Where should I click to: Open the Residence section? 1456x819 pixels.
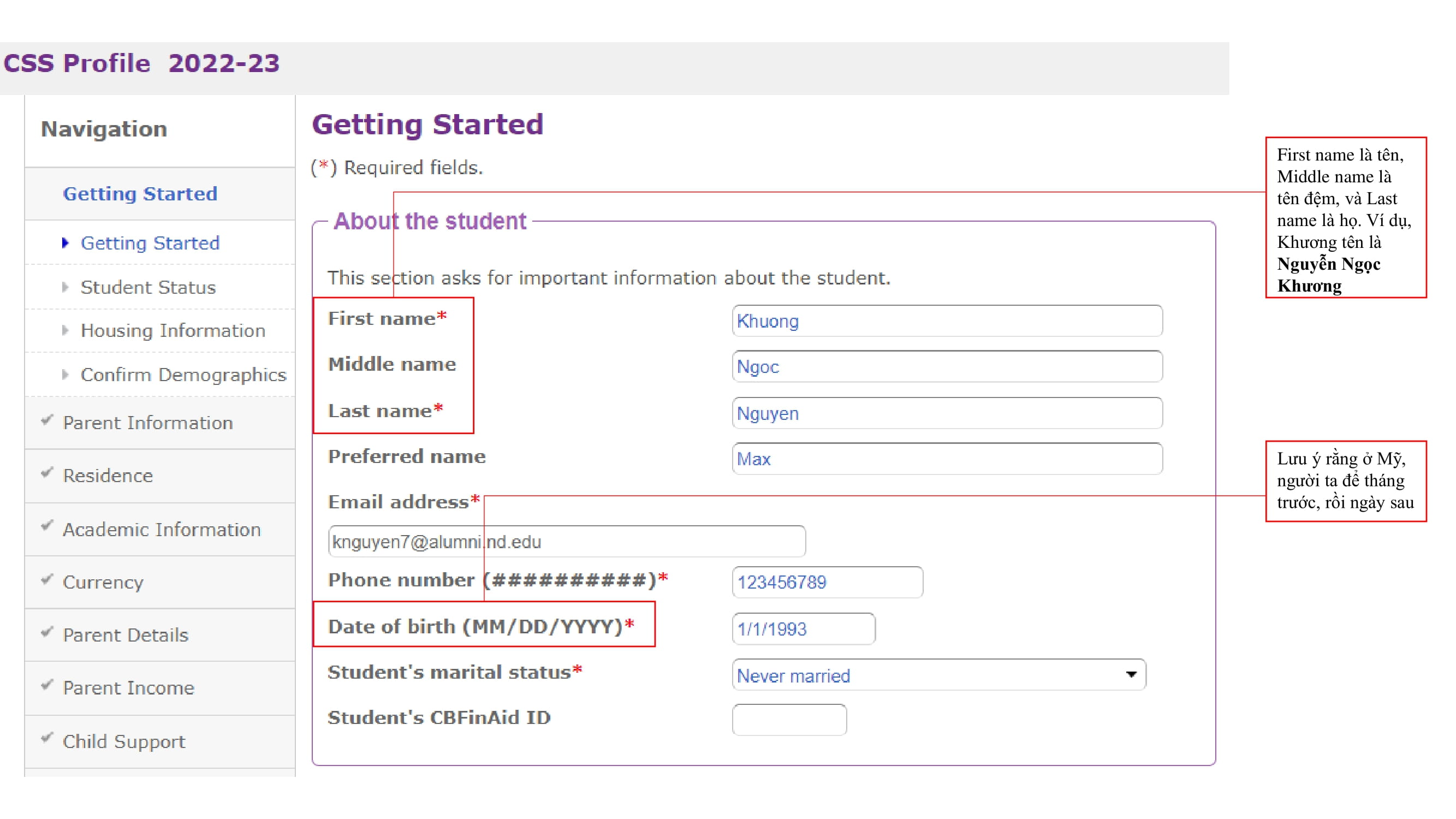point(108,476)
